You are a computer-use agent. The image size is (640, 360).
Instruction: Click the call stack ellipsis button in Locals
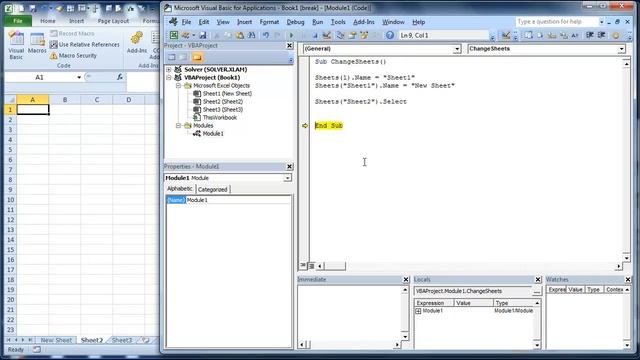coord(537,291)
